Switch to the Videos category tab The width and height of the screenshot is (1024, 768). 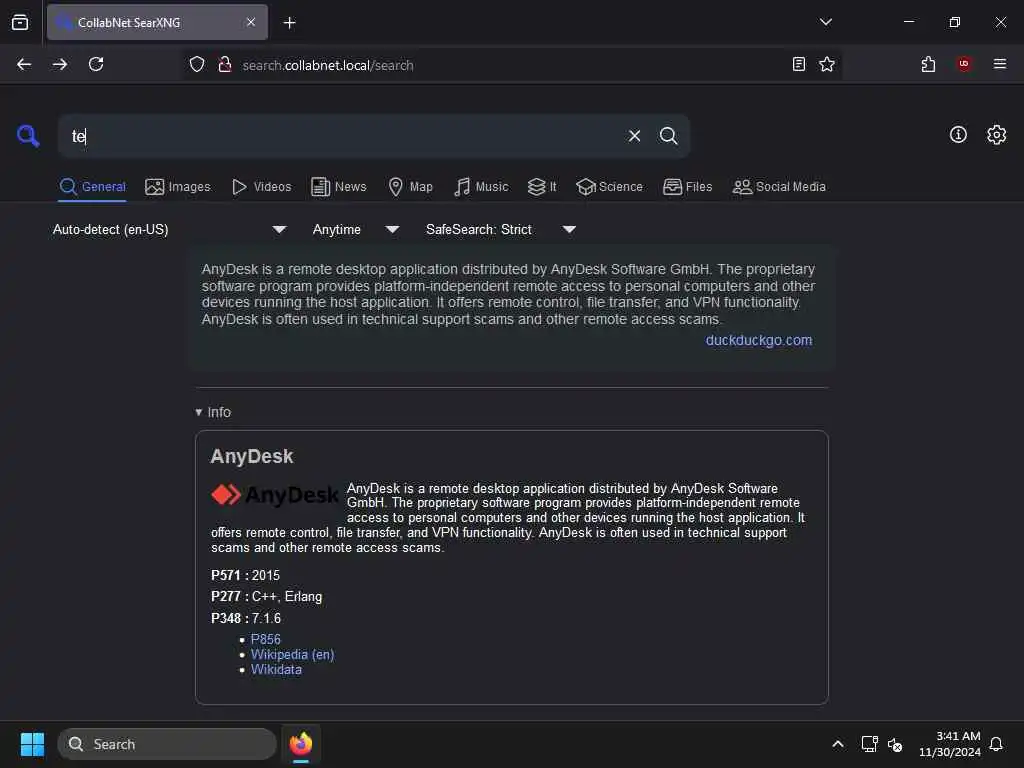click(261, 187)
